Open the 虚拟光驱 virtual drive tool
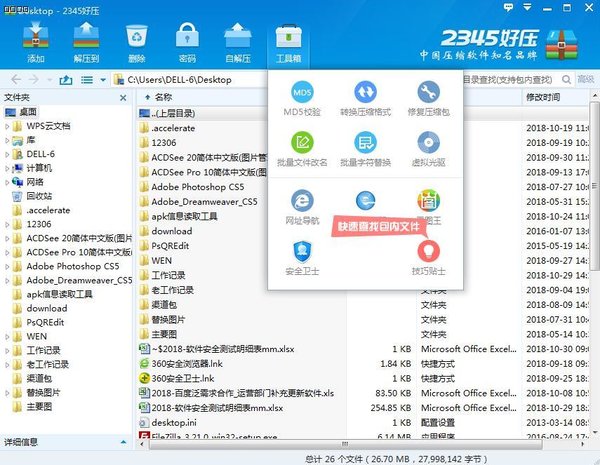The height and width of the screenshot is (465, 600). (x=429, y=149)
